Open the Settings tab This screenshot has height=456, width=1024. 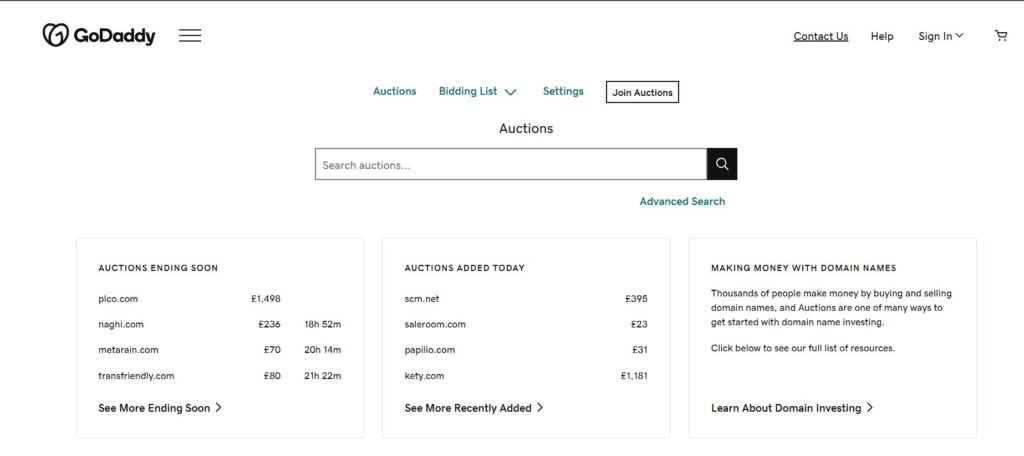(563, 91)
